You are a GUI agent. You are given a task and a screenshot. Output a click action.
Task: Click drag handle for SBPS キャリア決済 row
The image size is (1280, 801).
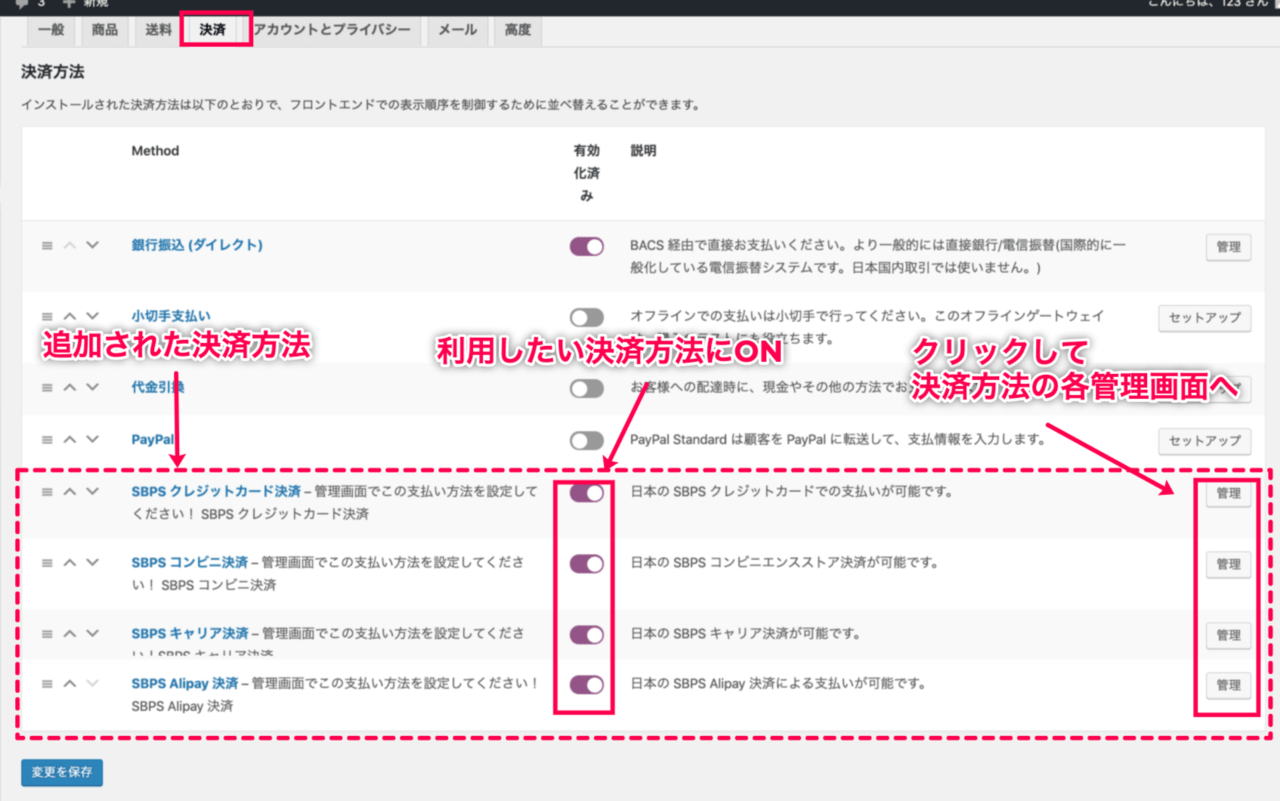(x=47, y=634)
